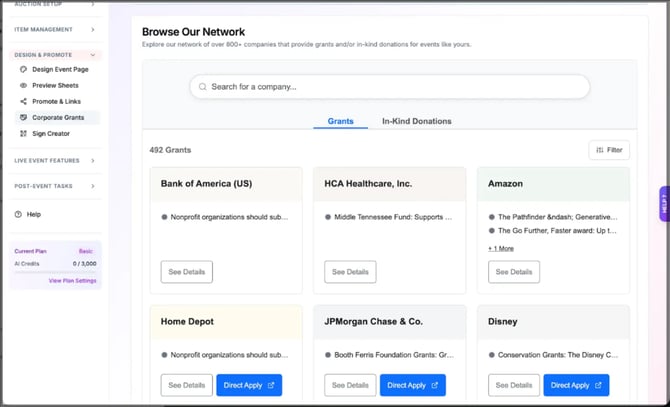
Task: Focus the Search for a company field
Action: [x=390, y=87]
